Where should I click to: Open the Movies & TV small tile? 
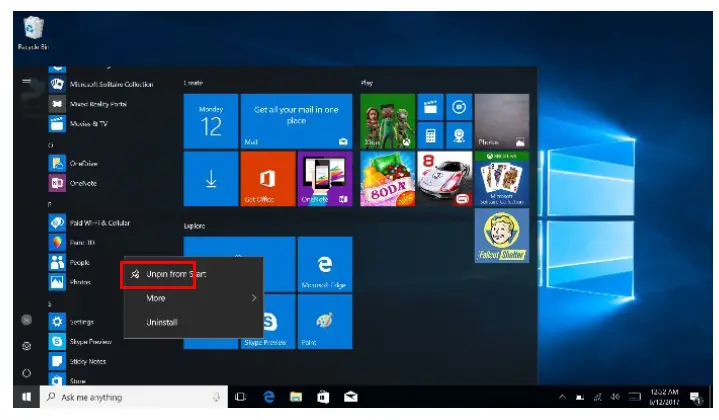[x=430, y=107]
